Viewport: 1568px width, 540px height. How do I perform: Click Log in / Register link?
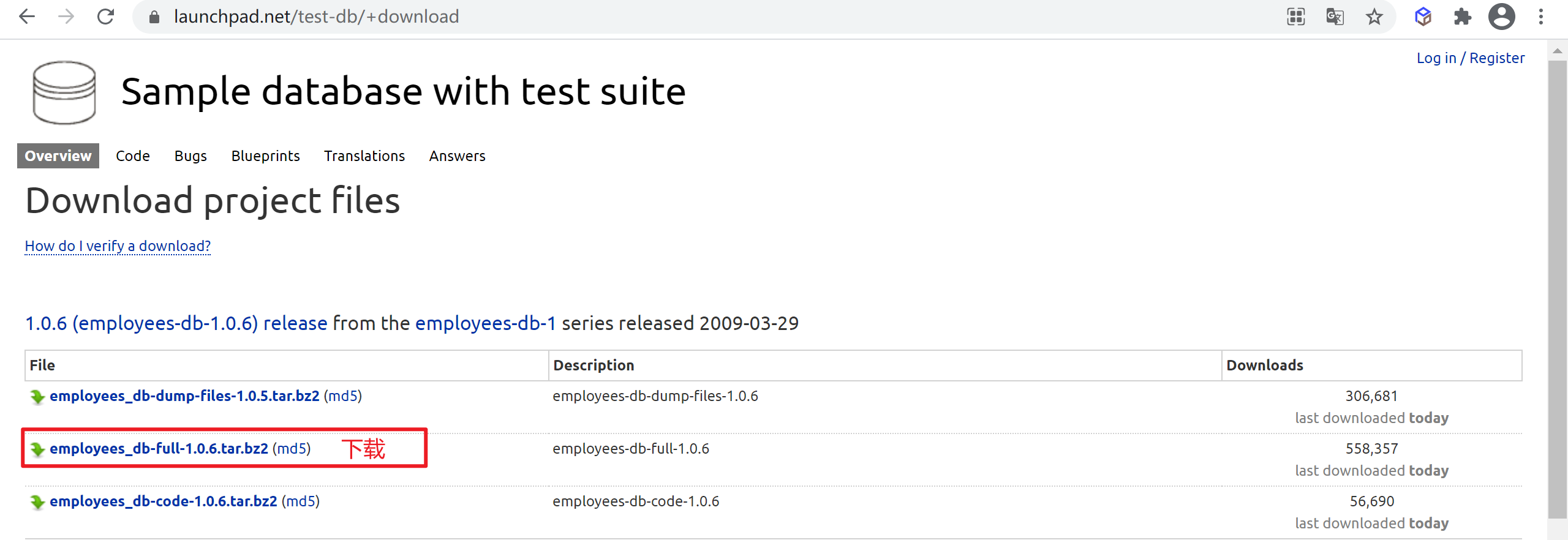pyautogui.click(x=1470, y=58)
